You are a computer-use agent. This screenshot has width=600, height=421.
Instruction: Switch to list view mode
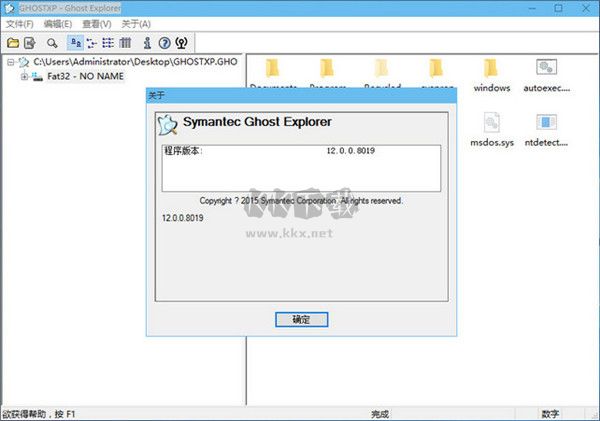pyautogui.click(x=108, y=43)
